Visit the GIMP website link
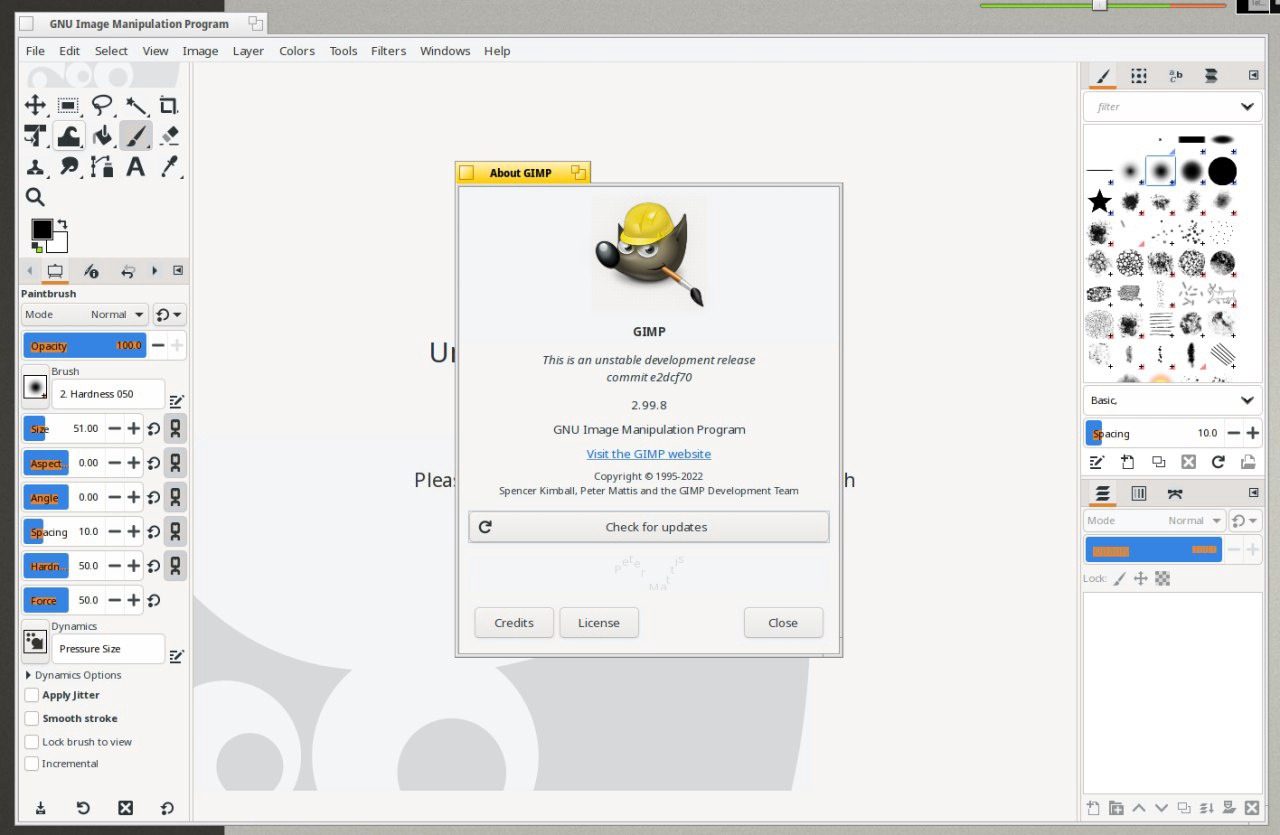This screenshot has width=1280, height=835. tap(649, 454)
